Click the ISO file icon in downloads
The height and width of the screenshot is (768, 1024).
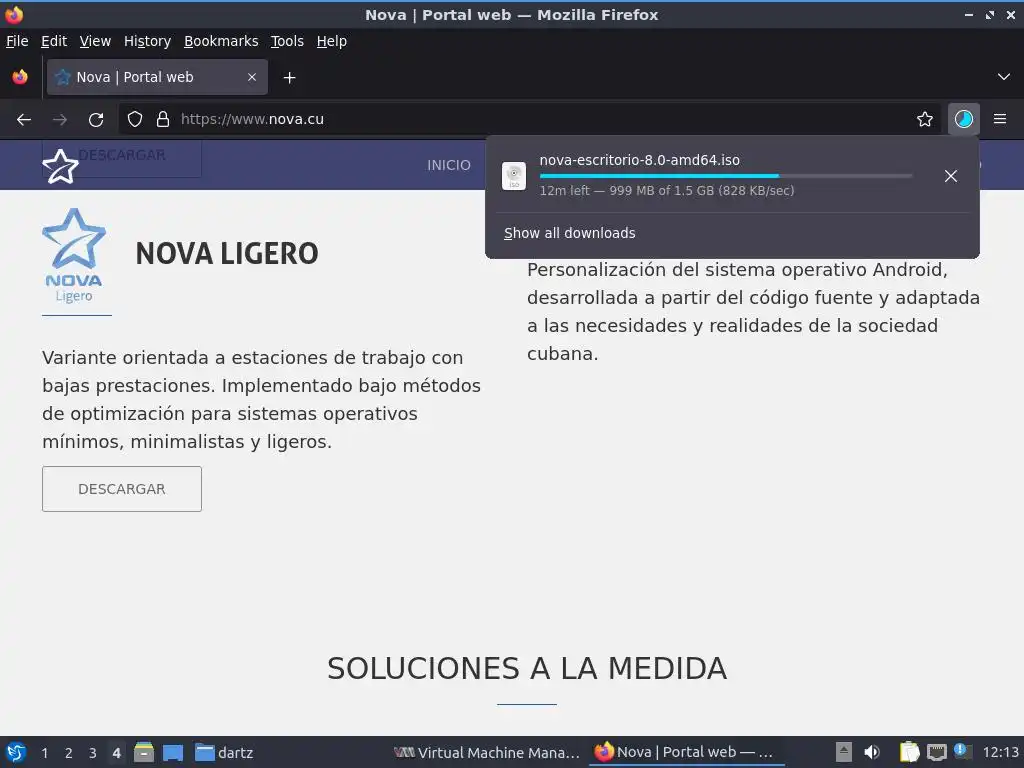(514, 176)
